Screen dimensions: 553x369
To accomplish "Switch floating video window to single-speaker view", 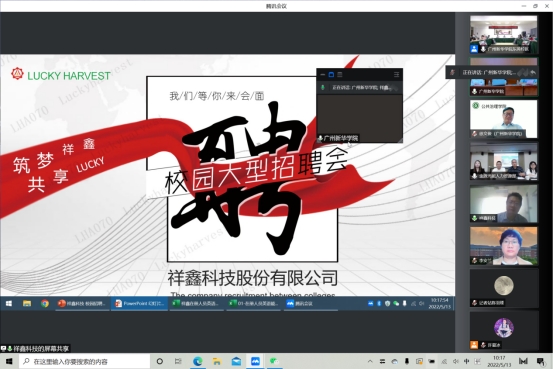I will pyautogui.click(x=331, y=74).
